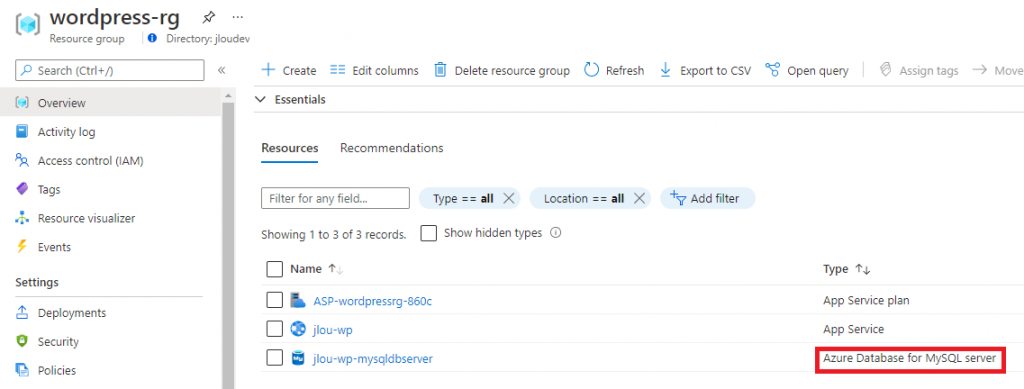Enable Show hidden types checkbox
The width and height of the screenshot is (1024, 389).
428,233
